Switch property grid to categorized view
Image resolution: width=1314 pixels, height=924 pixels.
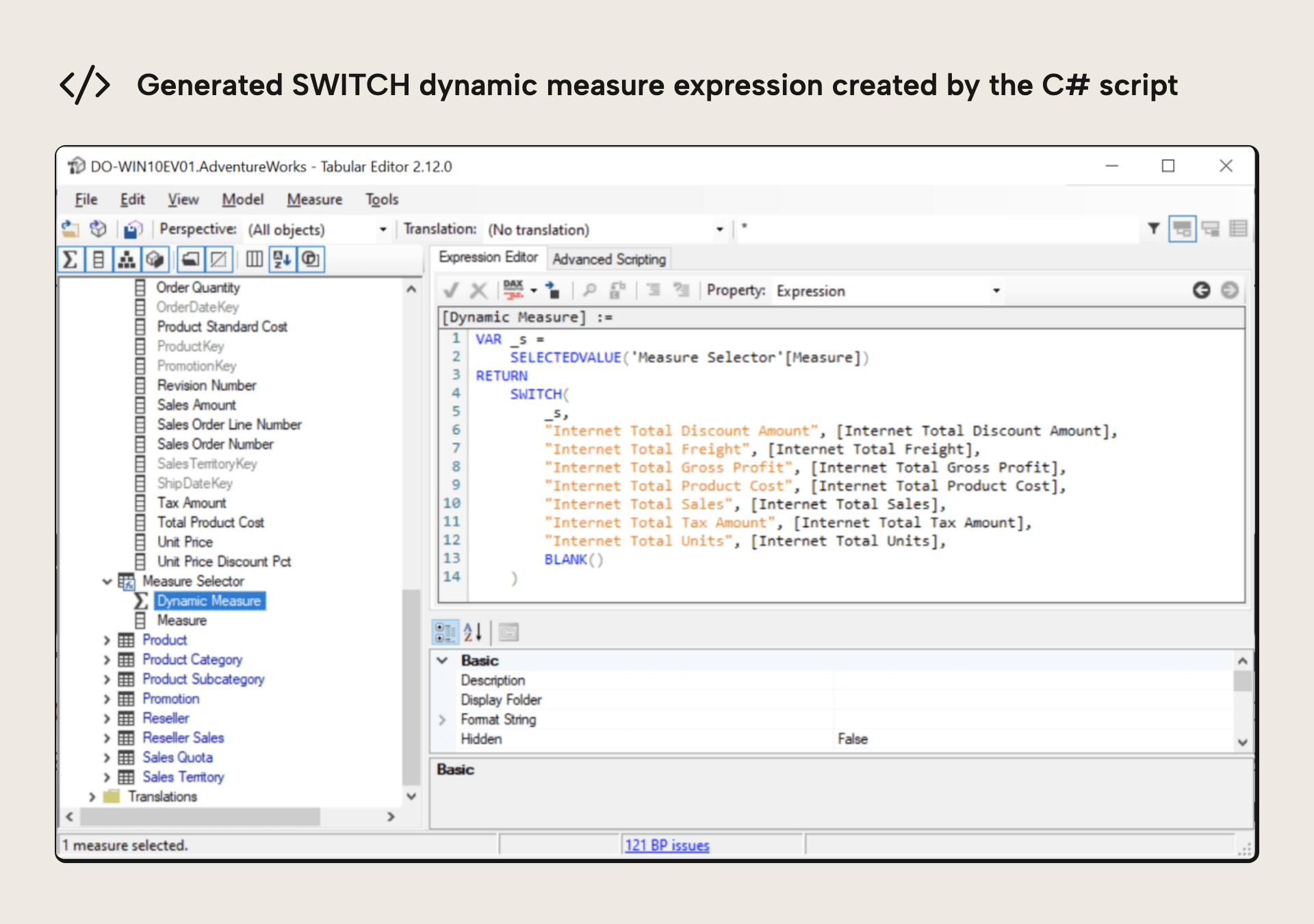coord(445,632)
